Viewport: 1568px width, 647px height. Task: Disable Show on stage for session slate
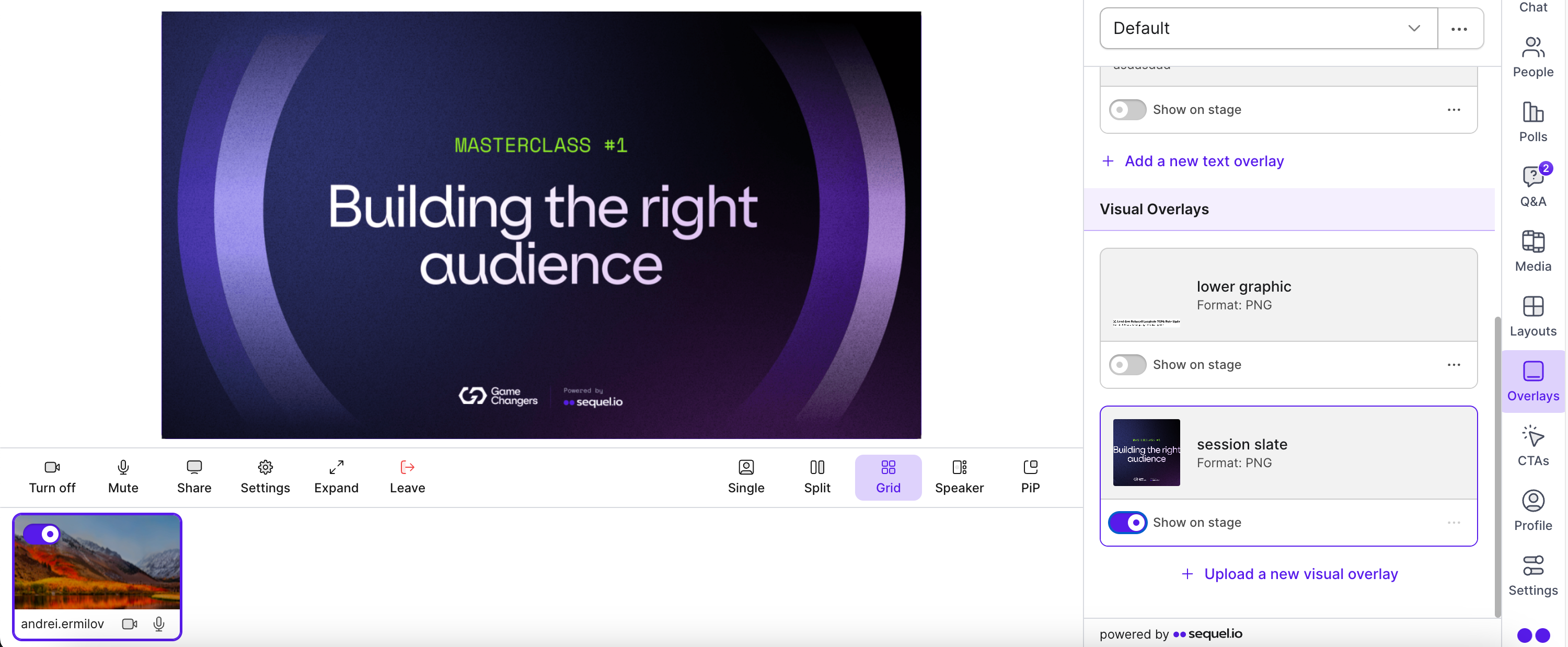[1127, 522]
